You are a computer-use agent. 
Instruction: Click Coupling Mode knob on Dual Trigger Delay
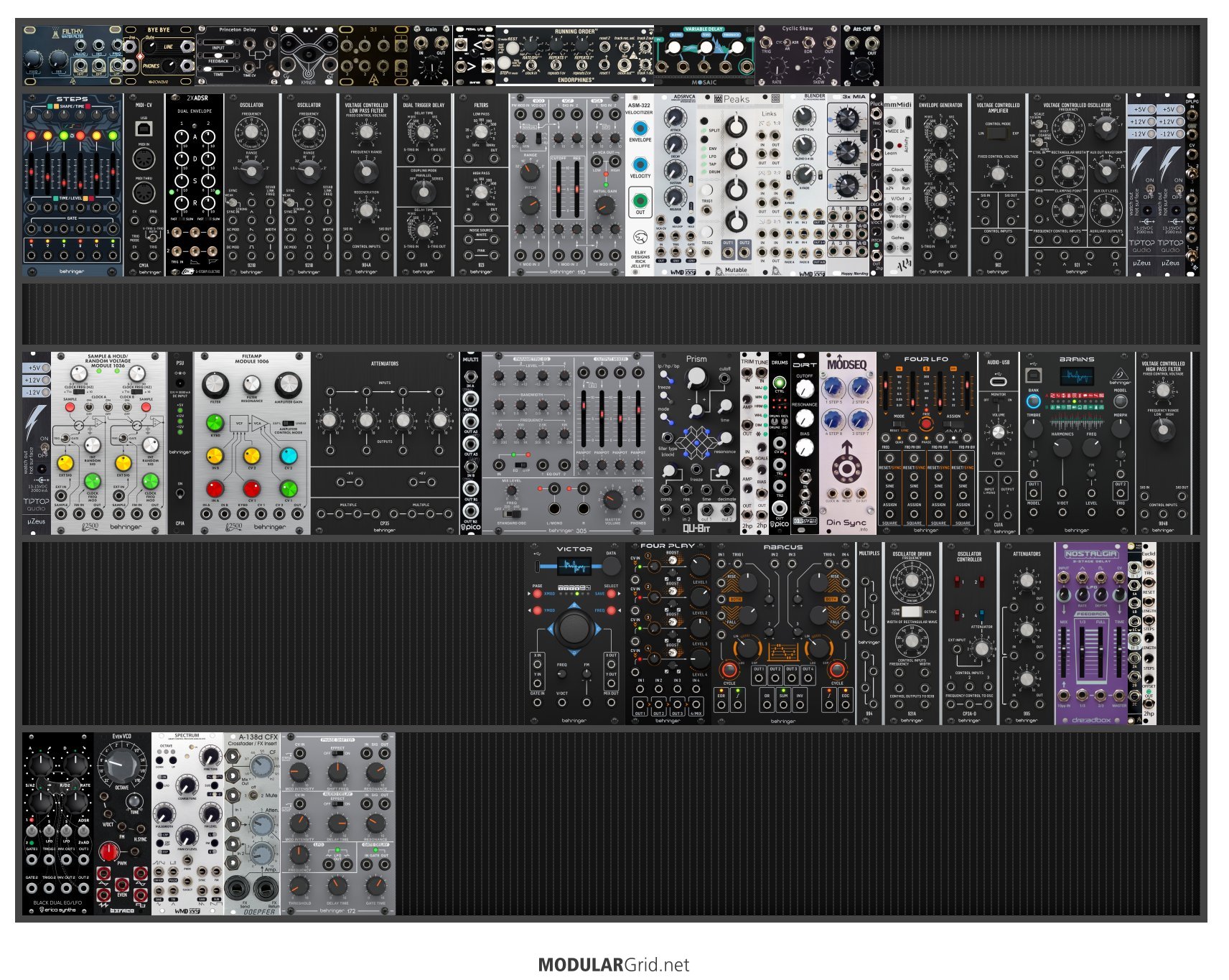coord(424,192)
